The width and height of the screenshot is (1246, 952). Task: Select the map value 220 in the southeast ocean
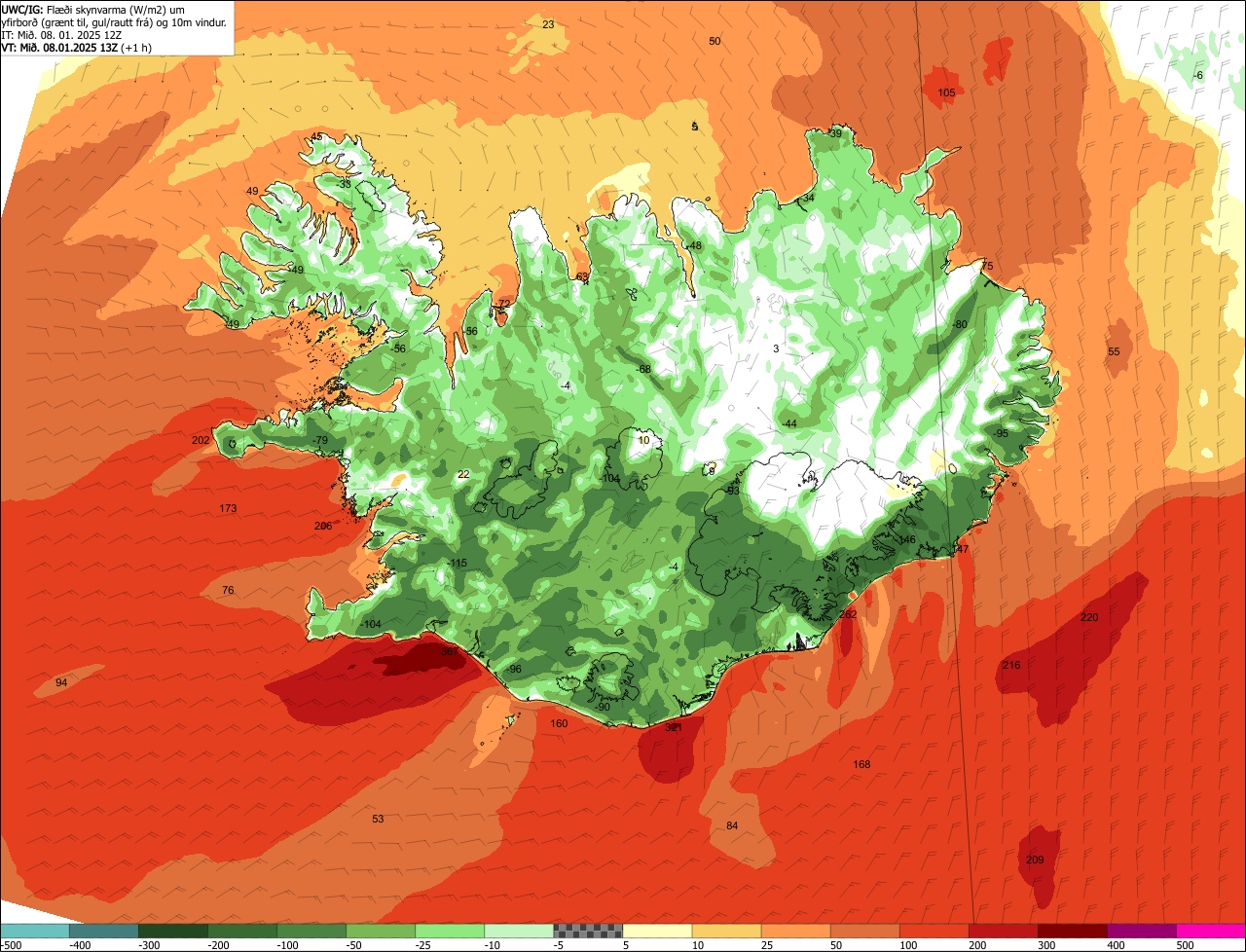[x=1089, y=617]
